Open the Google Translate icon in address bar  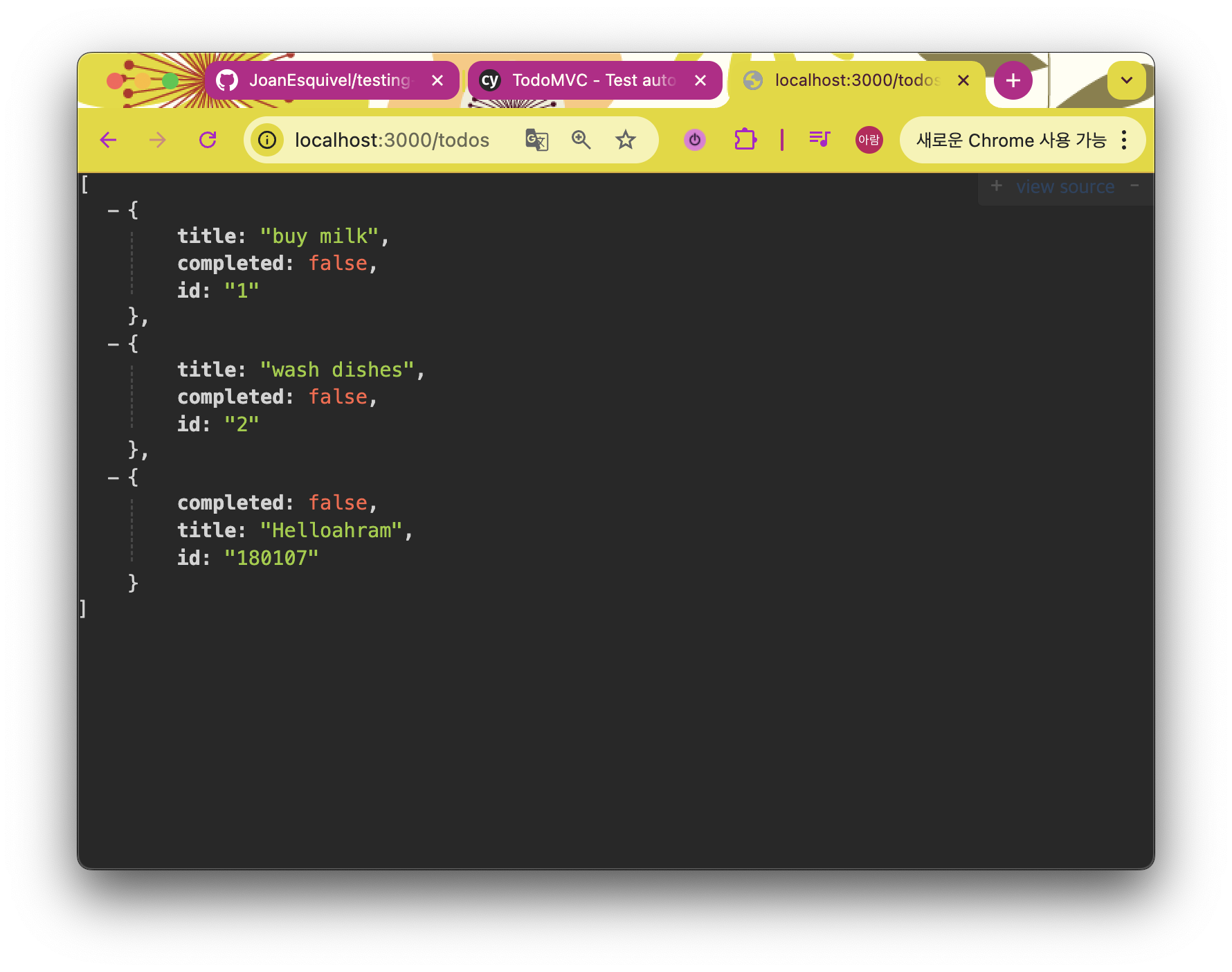click(537, 141)
